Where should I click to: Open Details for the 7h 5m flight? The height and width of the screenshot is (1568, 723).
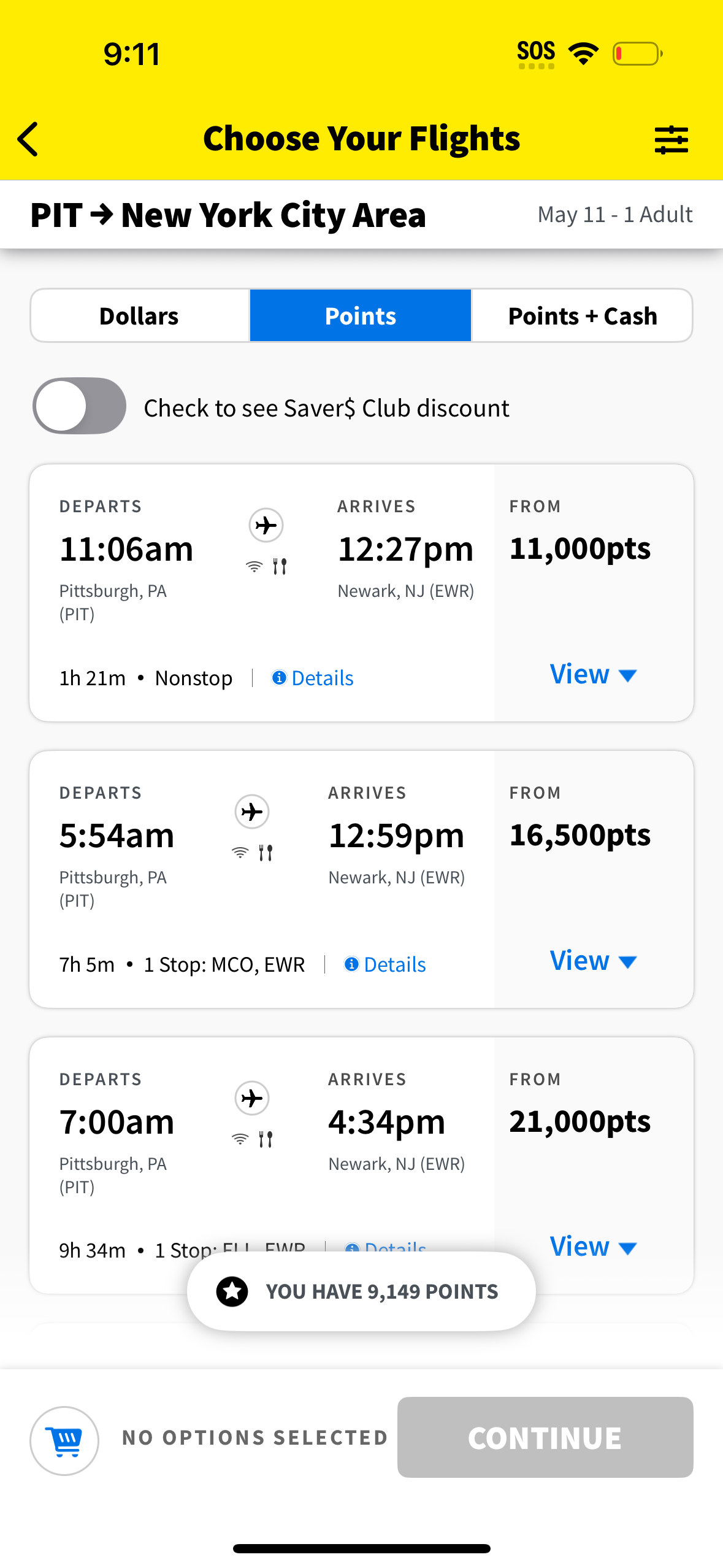coord(394,964)
